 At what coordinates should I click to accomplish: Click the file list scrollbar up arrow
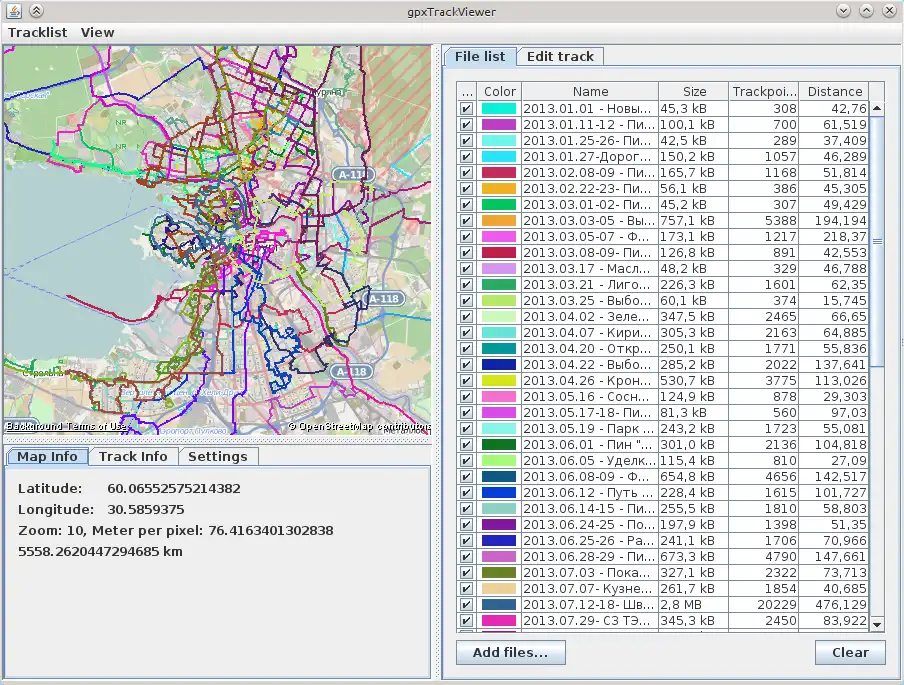click(877, 108)
